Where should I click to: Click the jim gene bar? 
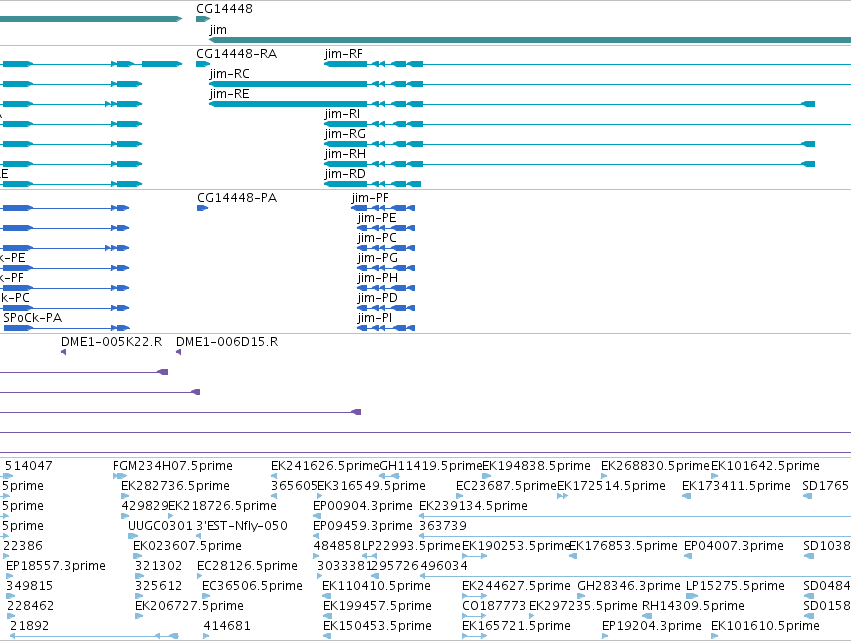point(530,40)
